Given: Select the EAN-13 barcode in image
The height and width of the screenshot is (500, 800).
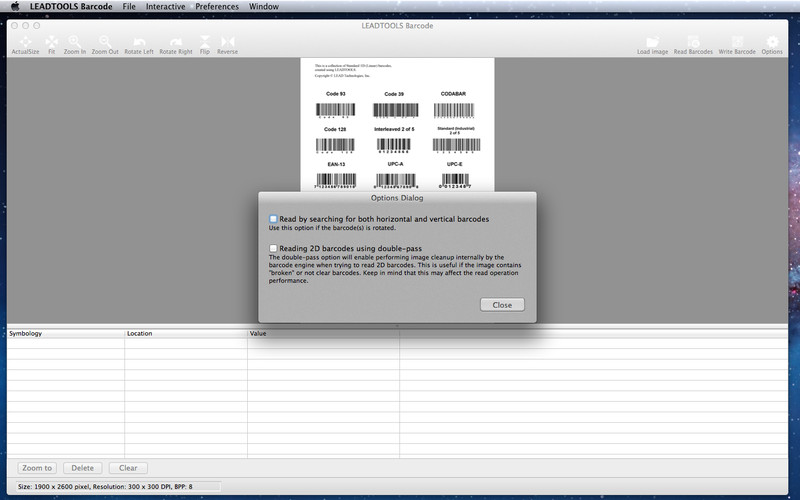Looking at the screenshot, I should pos(336,181).
